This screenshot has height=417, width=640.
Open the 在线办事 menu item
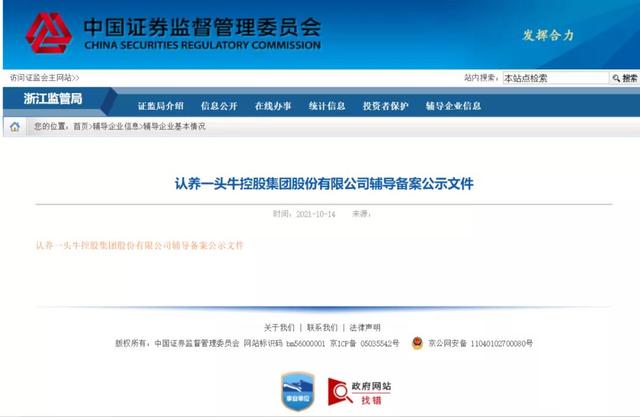click(x=273, y=106)
